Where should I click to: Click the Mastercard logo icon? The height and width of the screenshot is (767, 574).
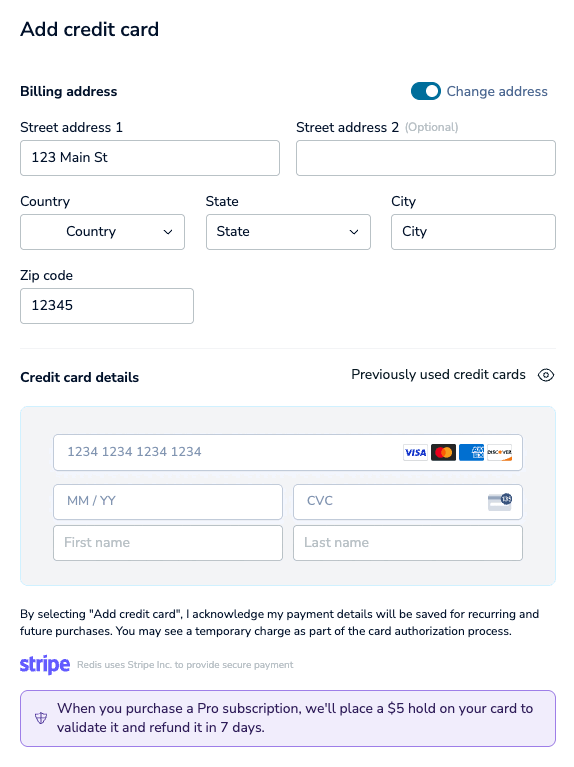443,452
